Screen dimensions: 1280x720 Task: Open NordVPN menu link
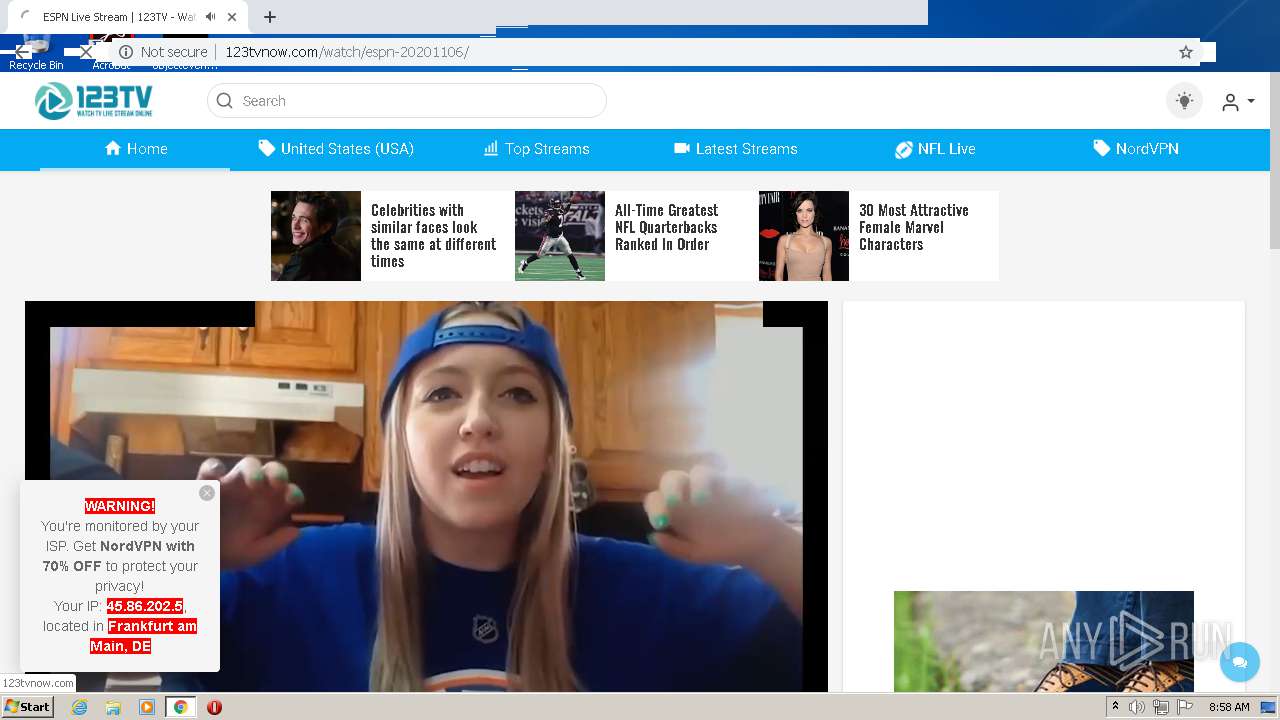coord(1135,149)
